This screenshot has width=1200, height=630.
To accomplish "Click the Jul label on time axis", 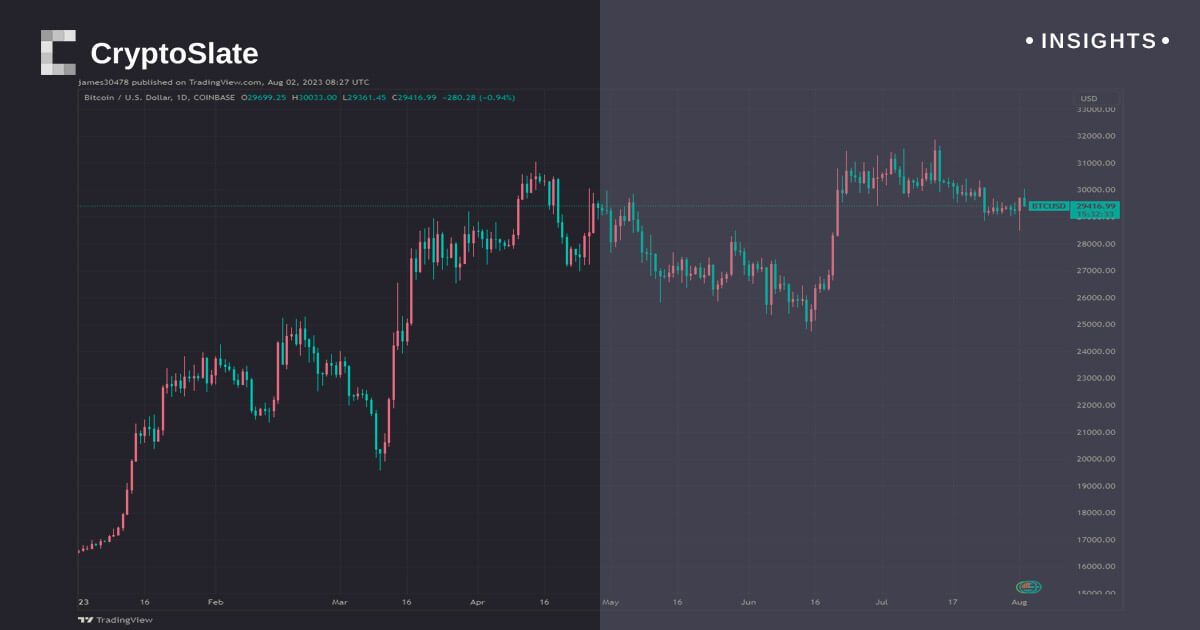I will [x=882, y=603].
